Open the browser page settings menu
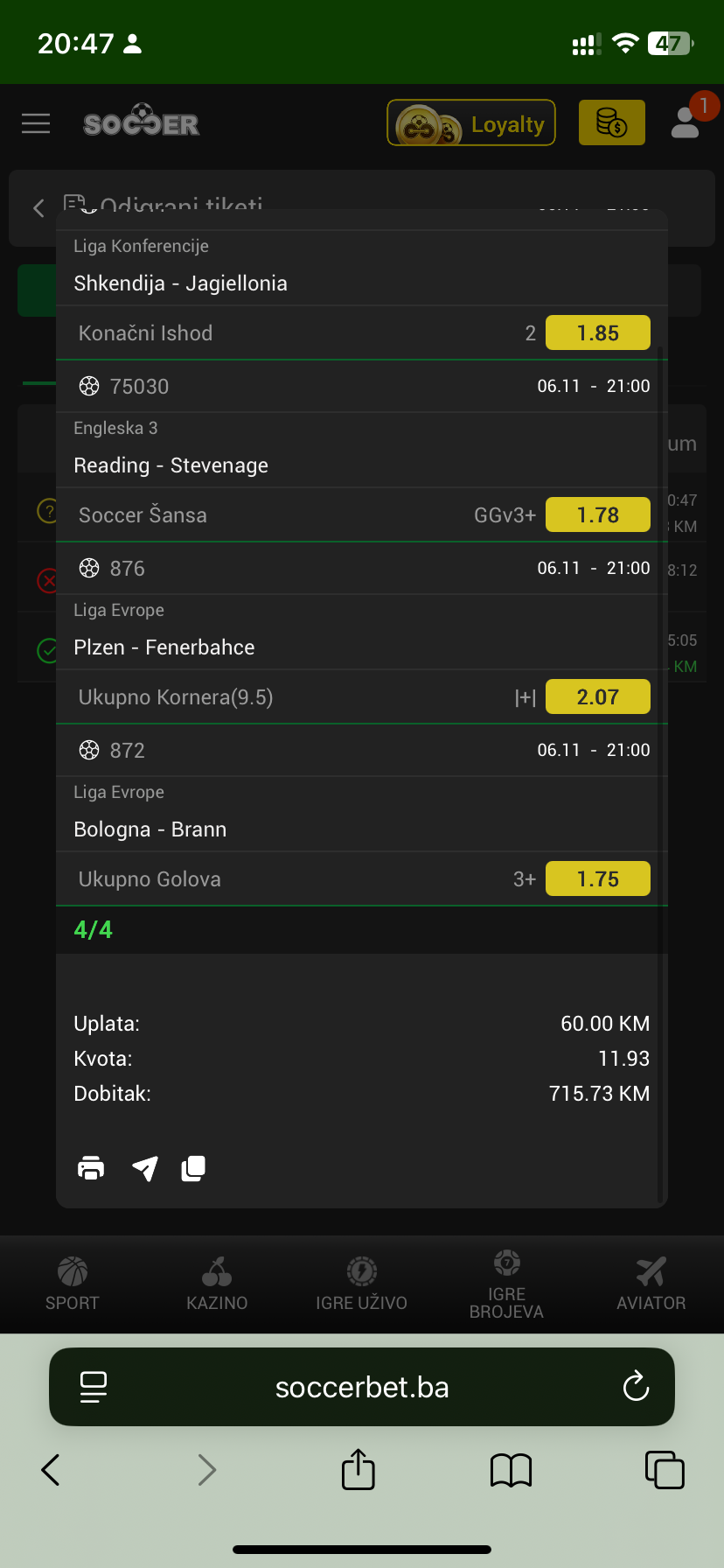The width and height of the screenshot is (724, 1568). 94,1387
